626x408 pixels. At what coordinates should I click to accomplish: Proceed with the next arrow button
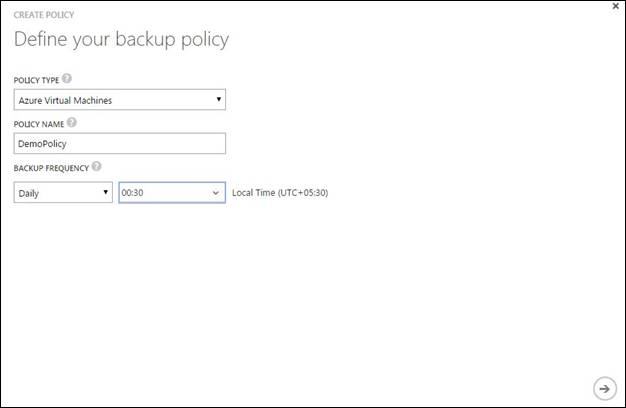603,388
